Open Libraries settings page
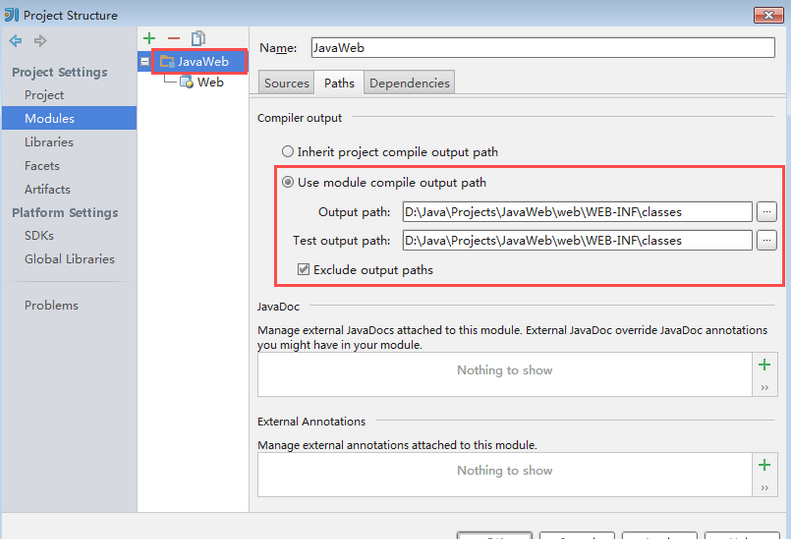Screen dimensions: 791x539 (49, 142)
